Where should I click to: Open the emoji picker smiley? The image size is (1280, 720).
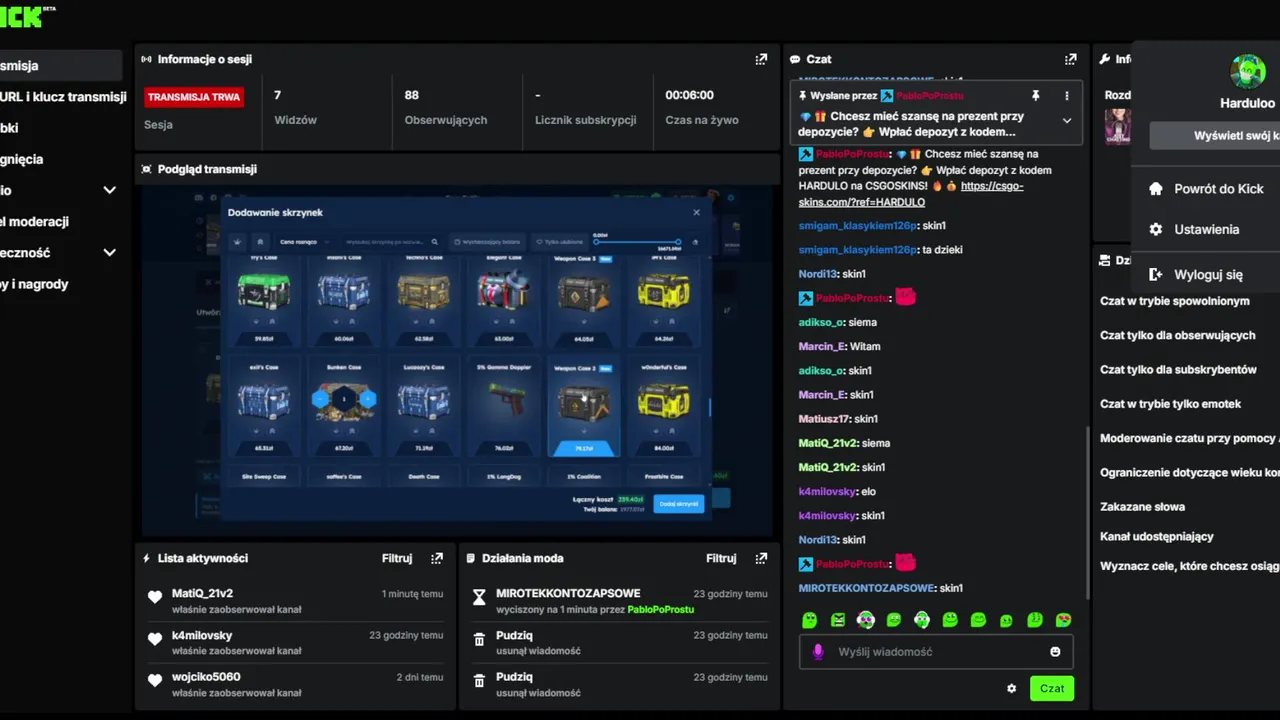pos(1055,652)
